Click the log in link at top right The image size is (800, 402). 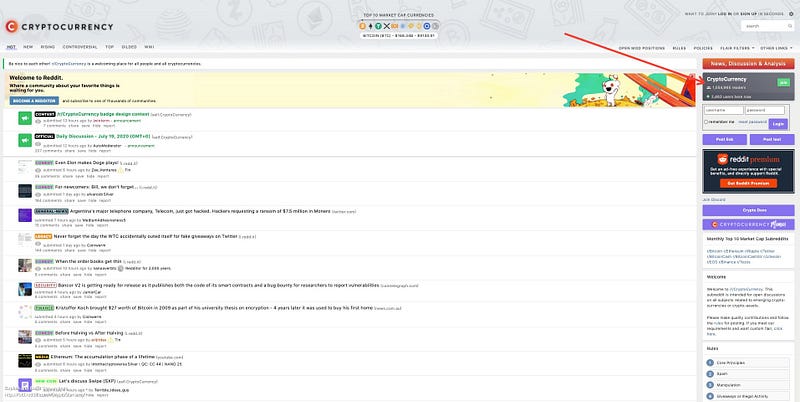point(725,14)
